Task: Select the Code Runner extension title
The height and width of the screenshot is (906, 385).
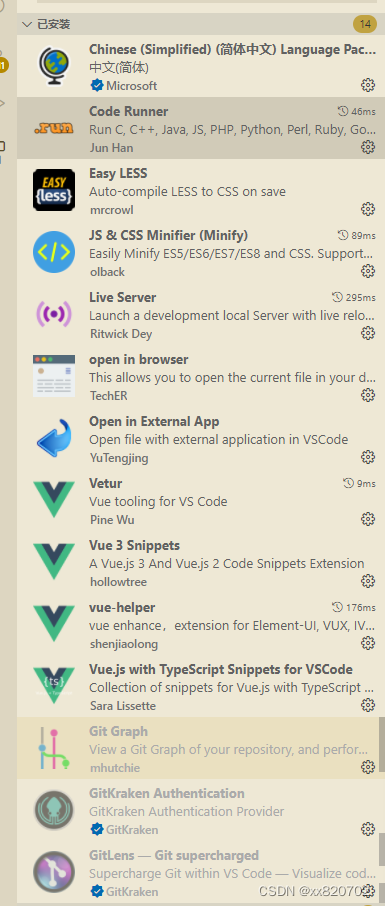Action: coord(128,112)
